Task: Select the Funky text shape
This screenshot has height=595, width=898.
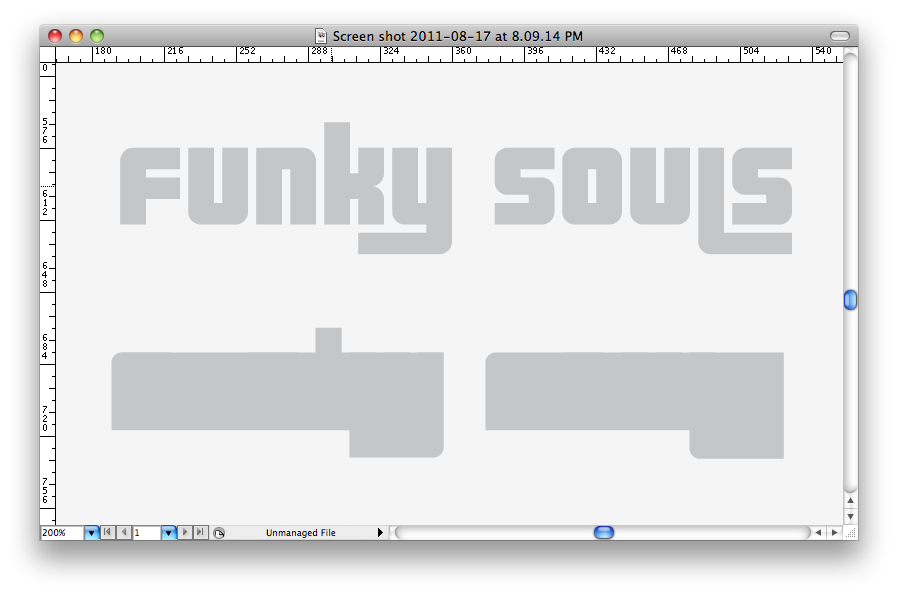Action: 285,187
